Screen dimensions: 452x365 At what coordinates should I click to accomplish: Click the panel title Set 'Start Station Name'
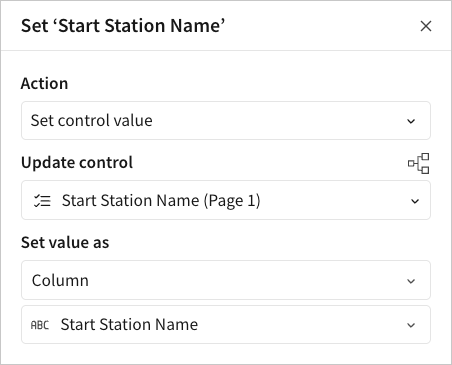(123, 26)
